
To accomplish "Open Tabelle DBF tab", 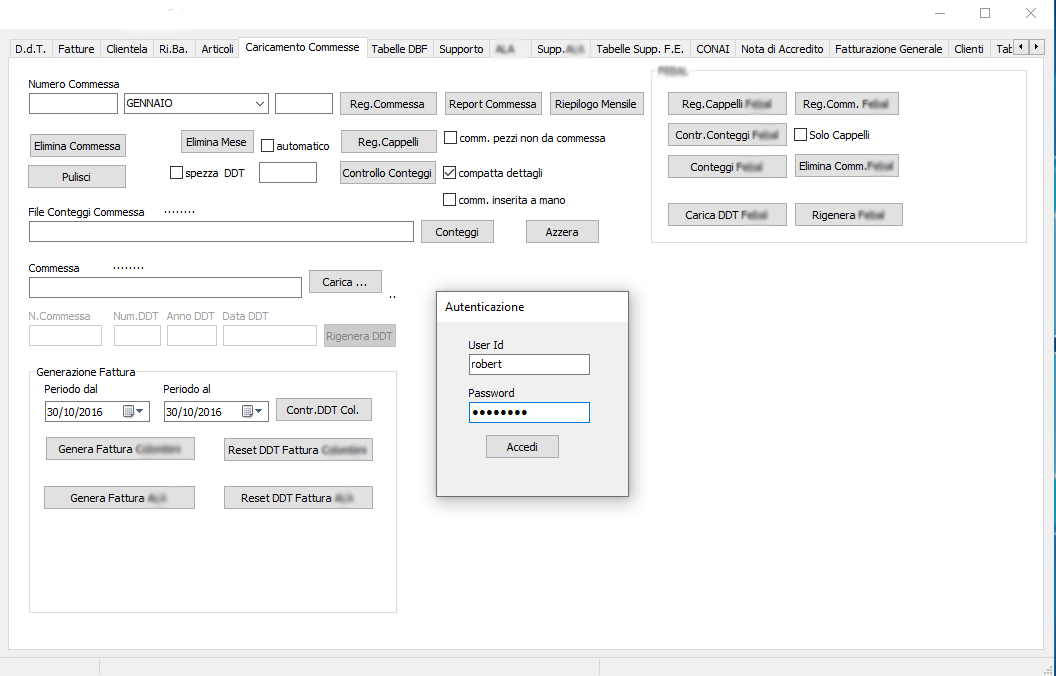I will (x=399, y=49).
